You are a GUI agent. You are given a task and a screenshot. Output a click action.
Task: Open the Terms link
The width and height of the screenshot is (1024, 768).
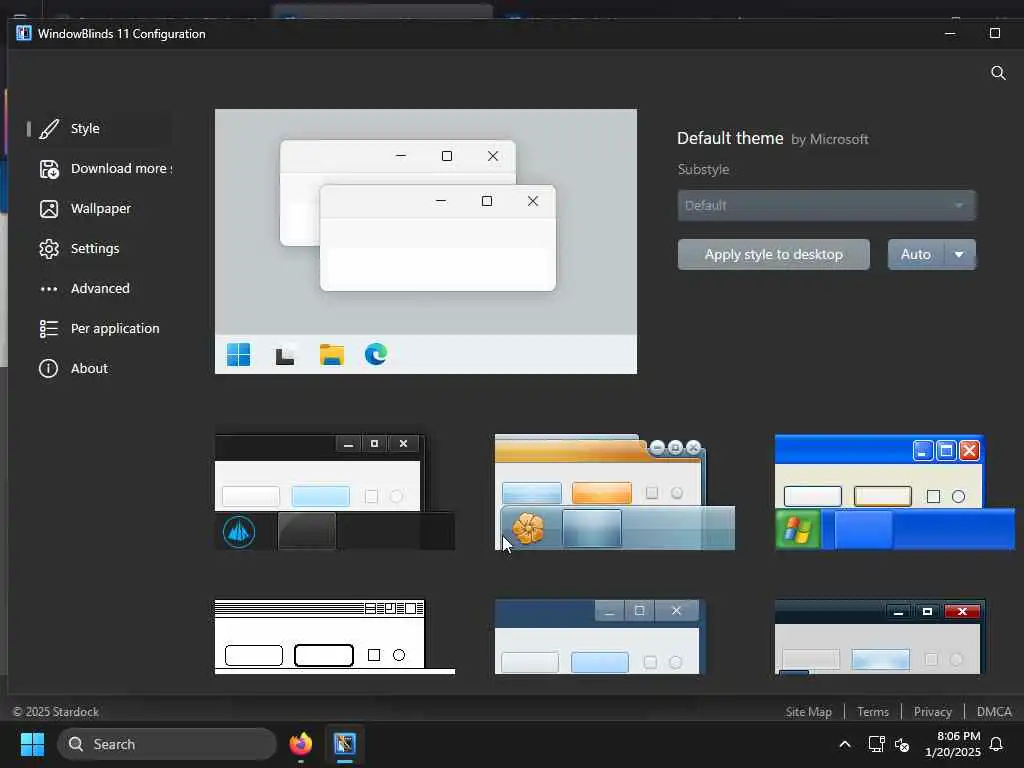click(x=872, y=712)
